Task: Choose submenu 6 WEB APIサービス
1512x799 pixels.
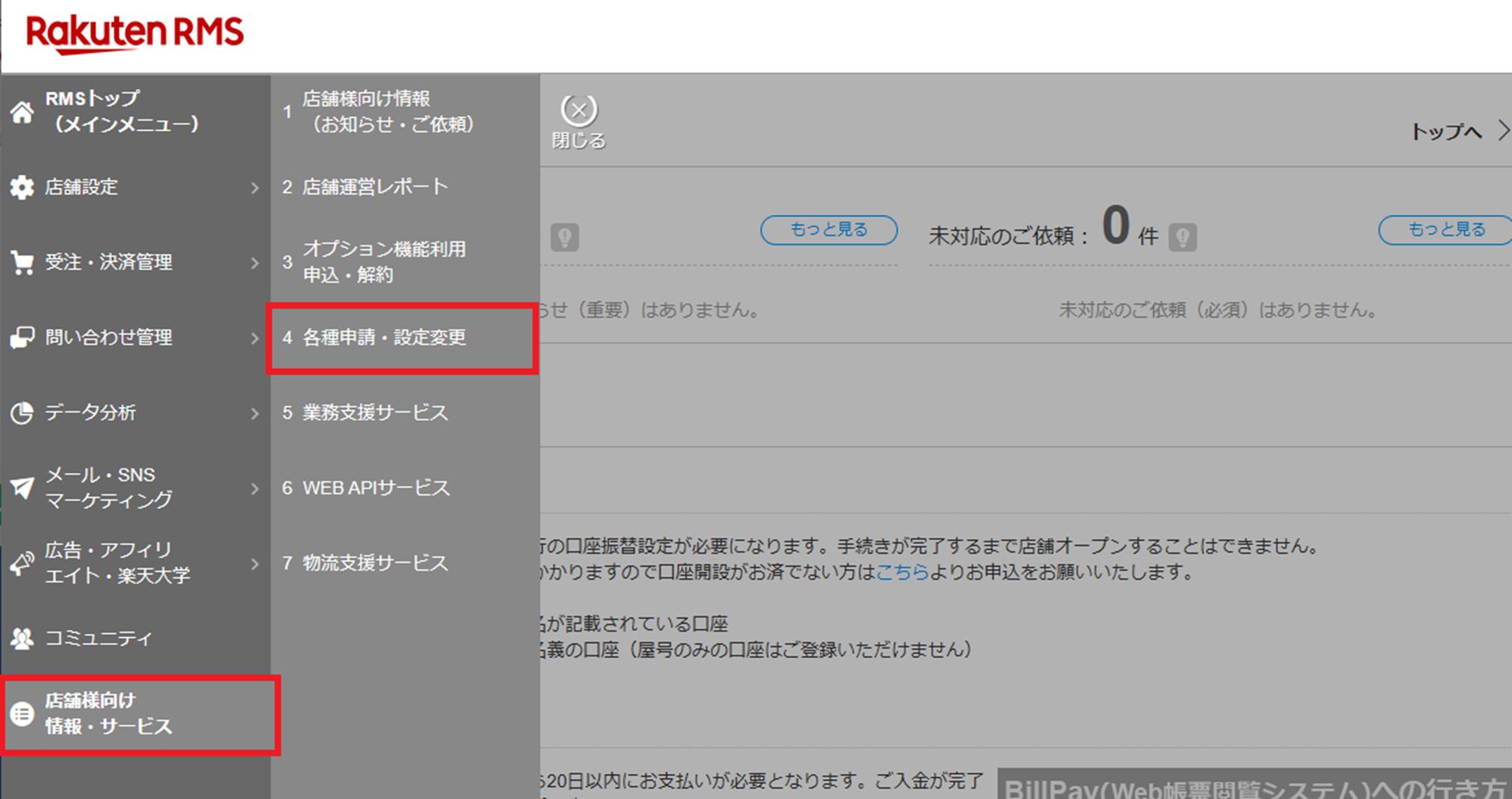Action: (405, 488)
